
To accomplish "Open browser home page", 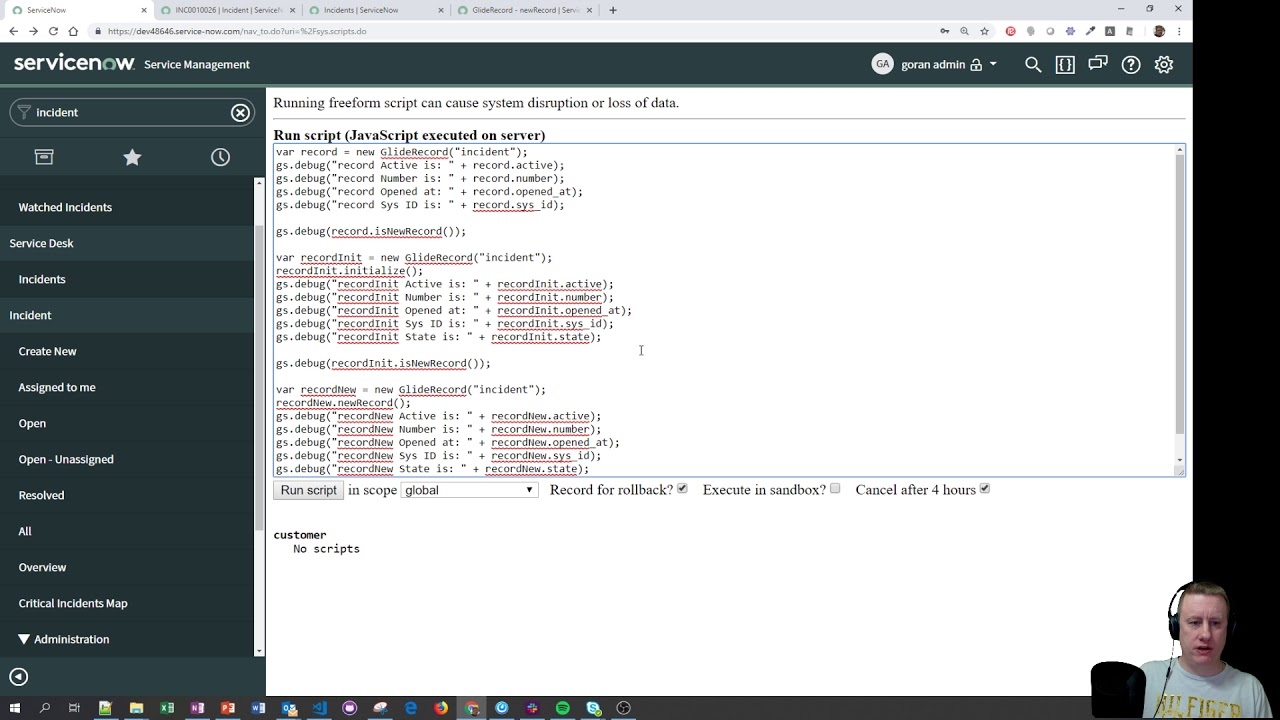I will (73, 31).
